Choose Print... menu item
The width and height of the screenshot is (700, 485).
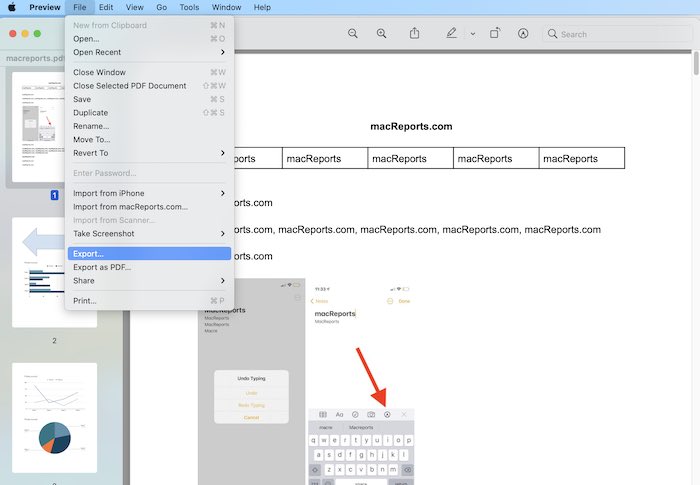(149, 301)
